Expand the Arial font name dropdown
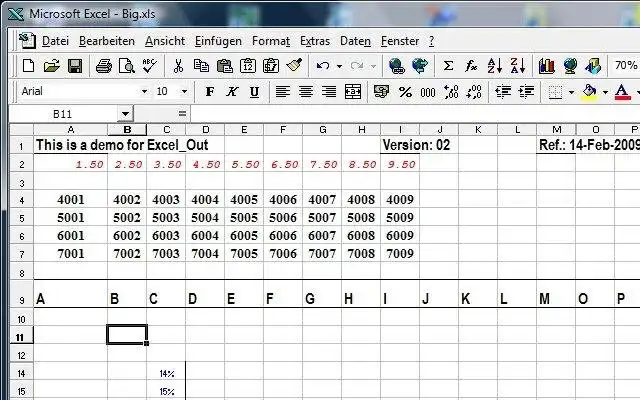640x400 pixels. point(144,91)
